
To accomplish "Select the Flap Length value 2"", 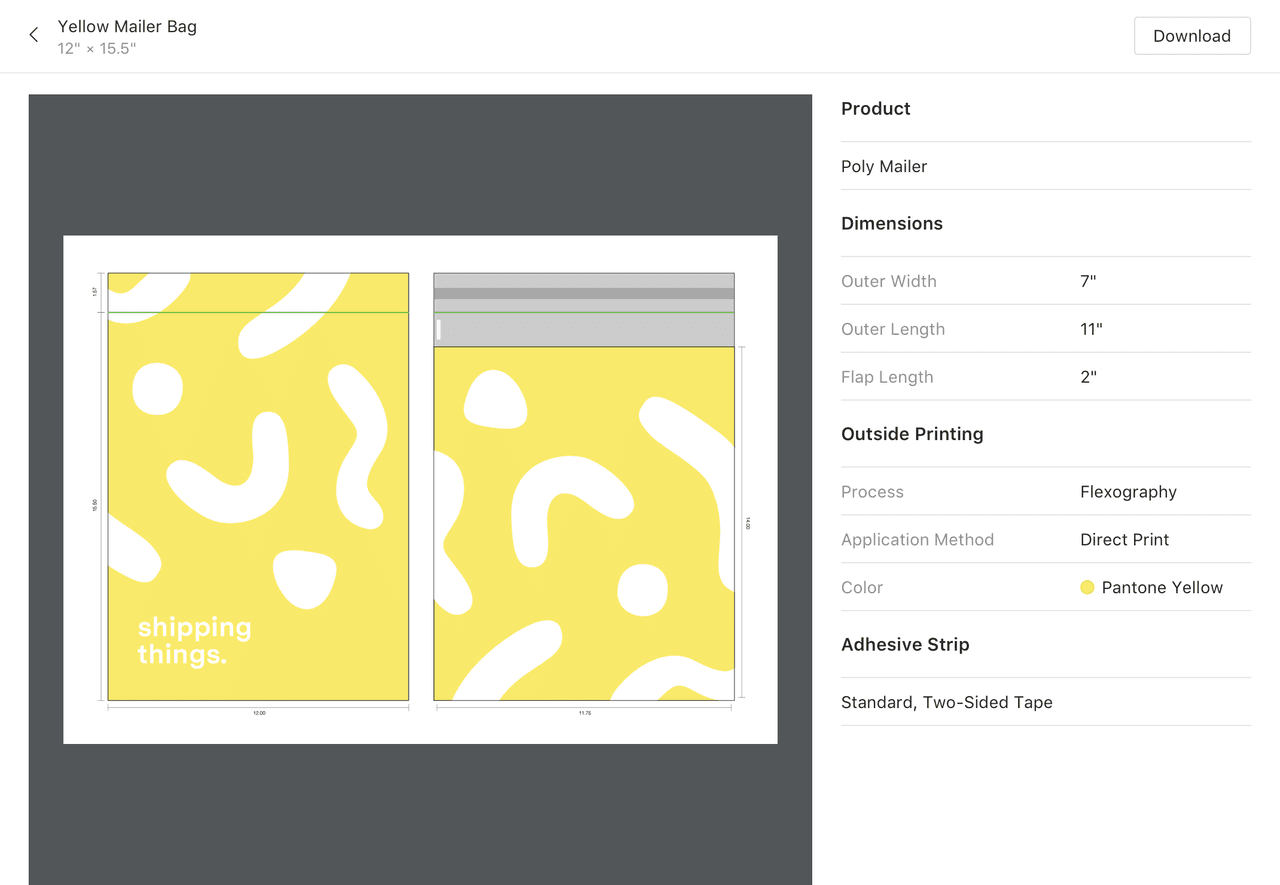I will point(1088,377).
